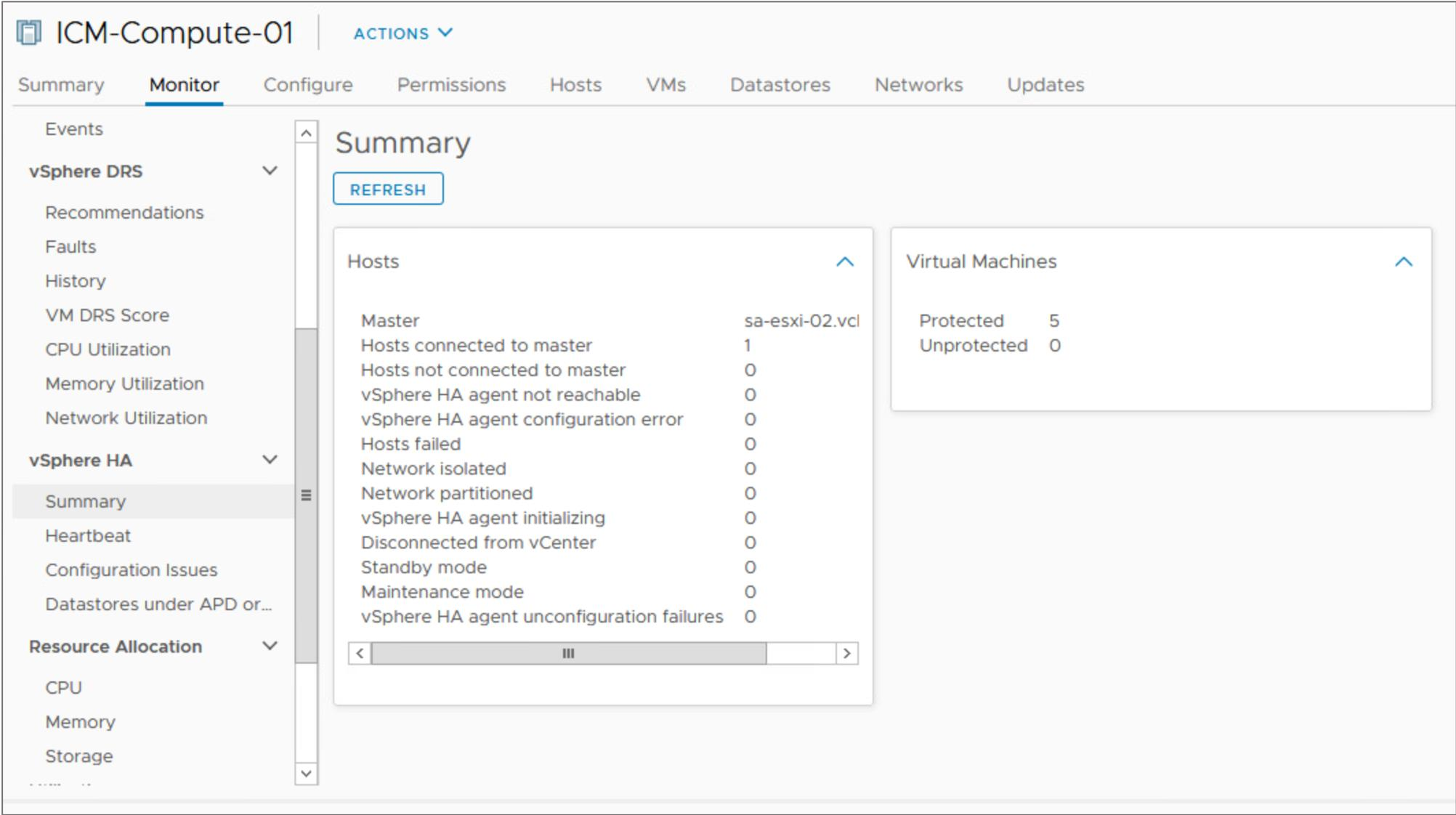Click the Unprotected VMs count
1456x815 pixels.
[1055, 346]
